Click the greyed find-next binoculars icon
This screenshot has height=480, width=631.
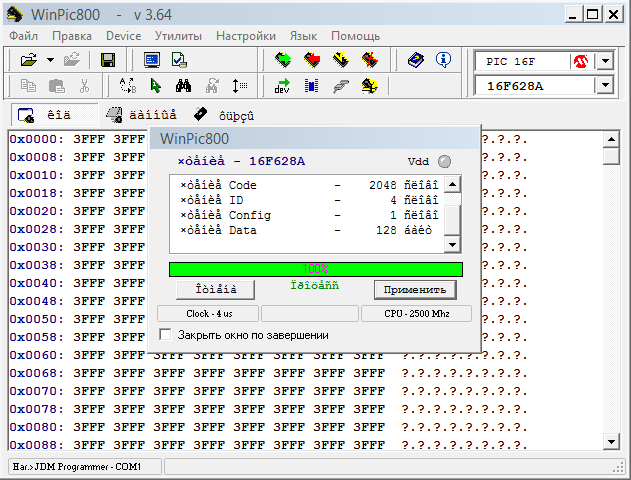212,86
